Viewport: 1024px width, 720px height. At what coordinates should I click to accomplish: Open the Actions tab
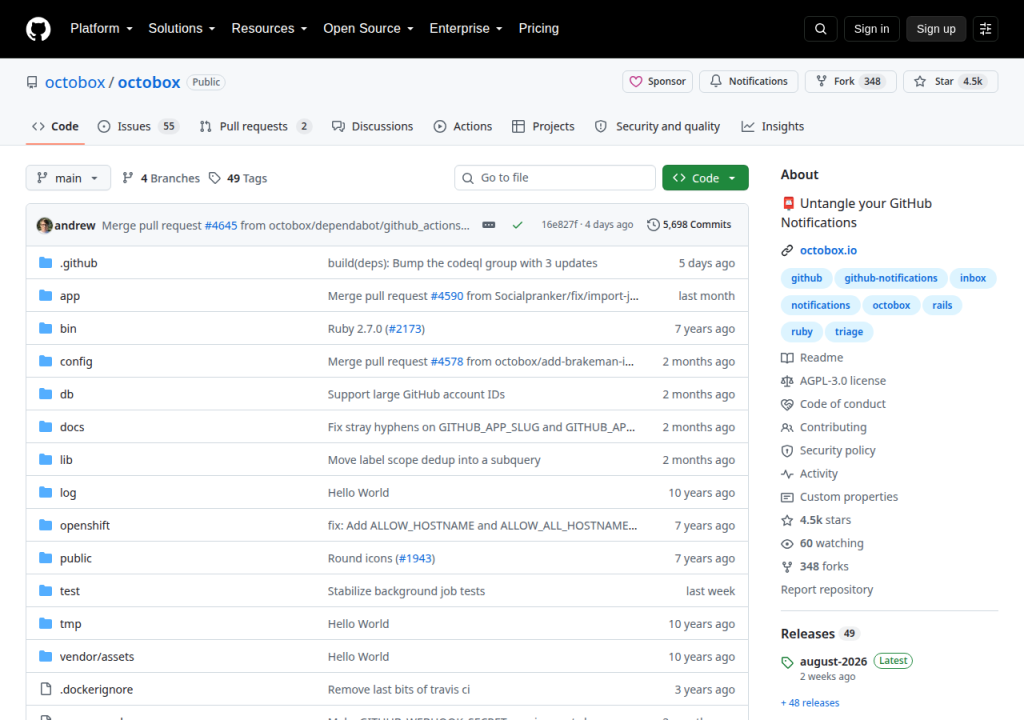[463, 127]
